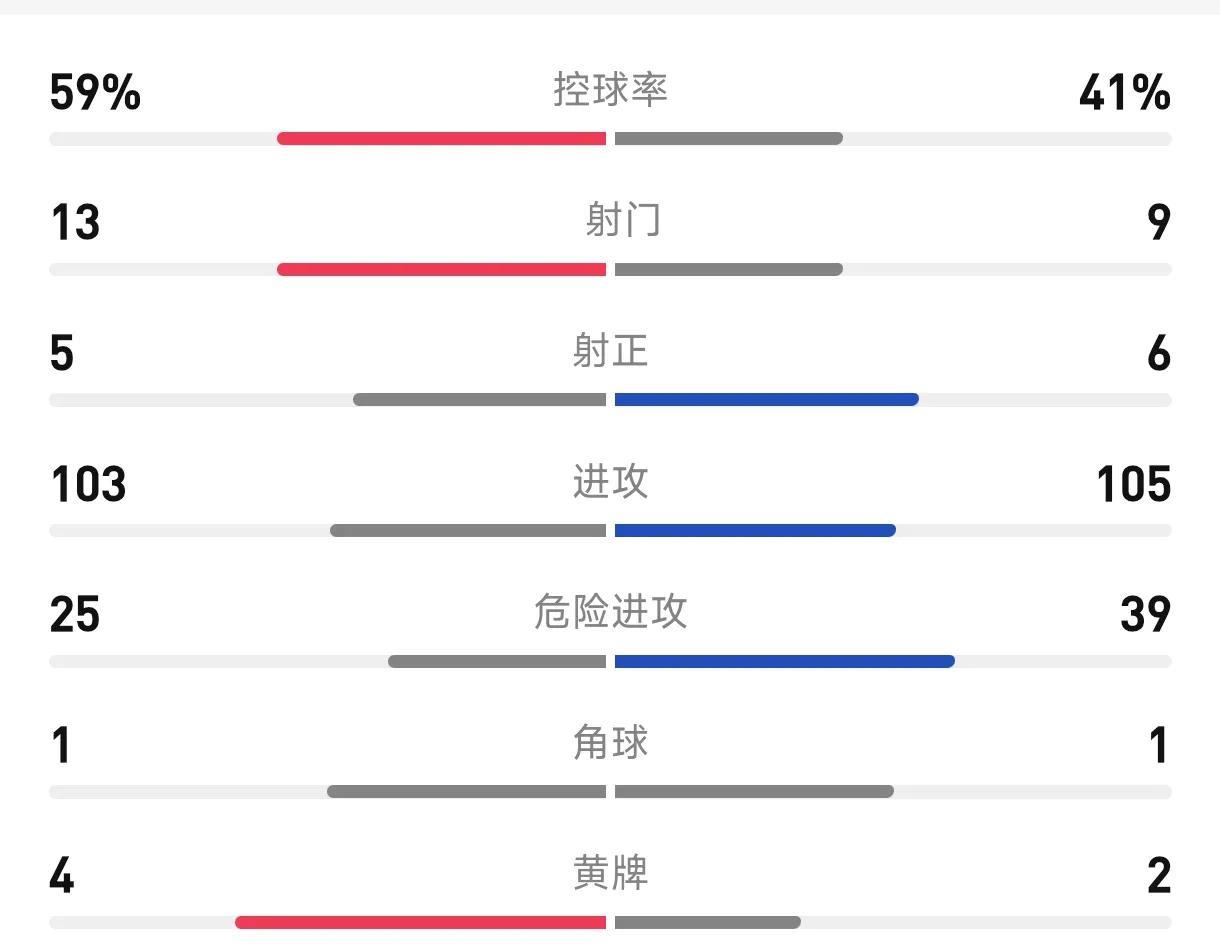The width and height of the screenshot is (1220, 946).
Task: Click the 进攻 stat label
Action: 610,481
